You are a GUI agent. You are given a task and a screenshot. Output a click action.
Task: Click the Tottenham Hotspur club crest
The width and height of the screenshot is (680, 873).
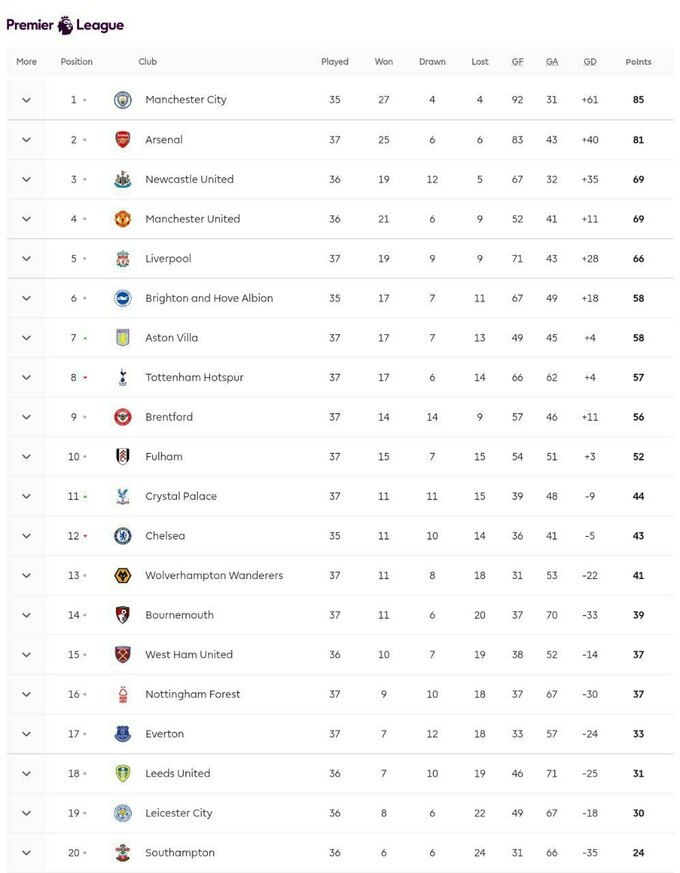coord(122,378)
